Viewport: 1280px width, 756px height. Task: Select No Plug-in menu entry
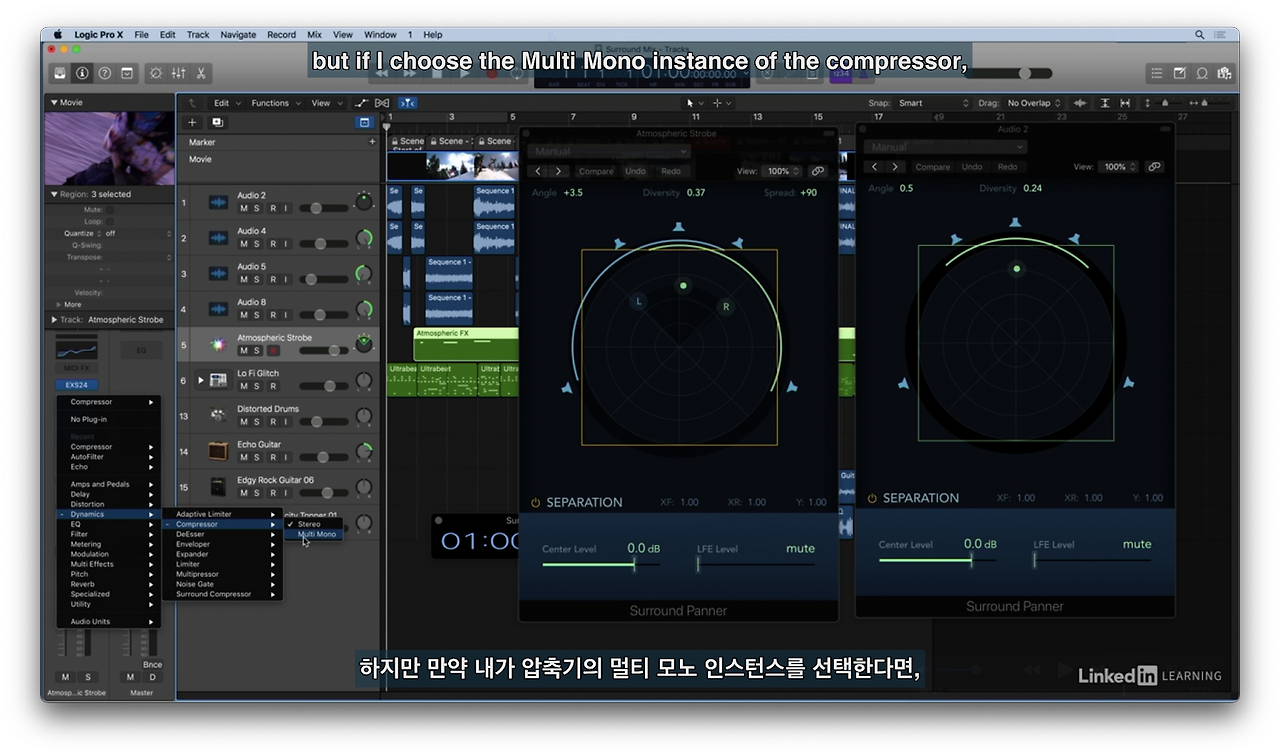click(x=108, y=419)
